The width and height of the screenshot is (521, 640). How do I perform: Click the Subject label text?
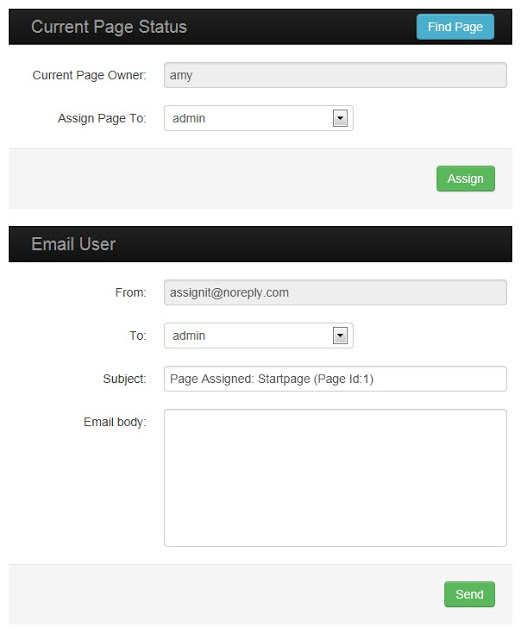[x=125, y=379]
